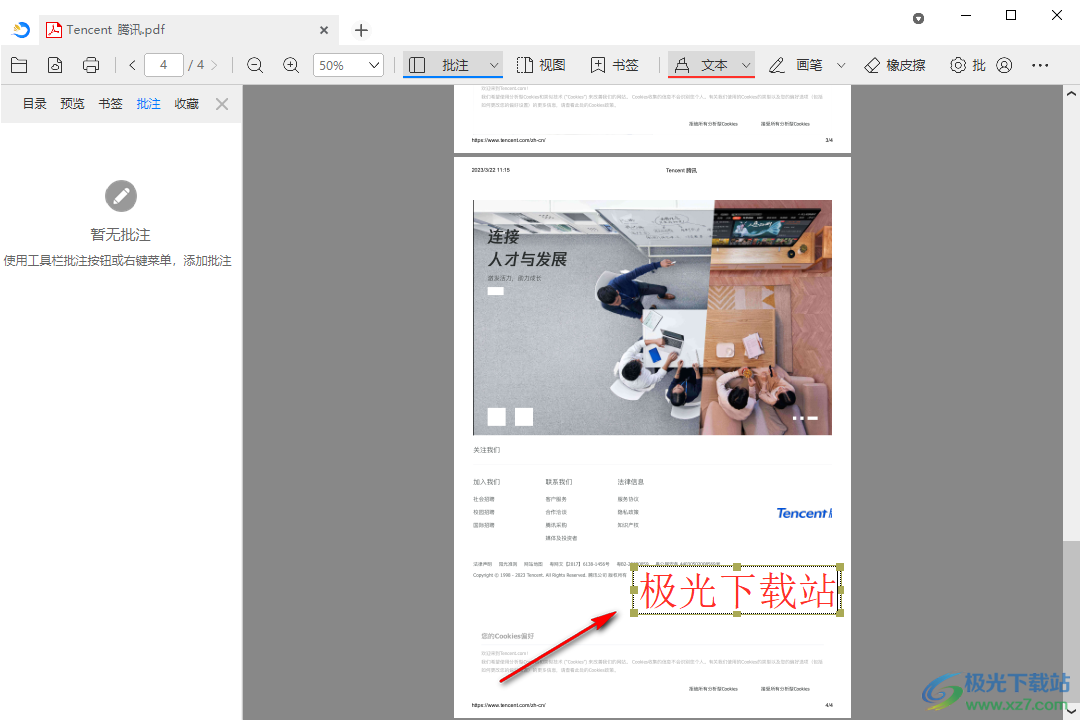
Task: Open a new tab with plus button
Action: click(361, 30)
